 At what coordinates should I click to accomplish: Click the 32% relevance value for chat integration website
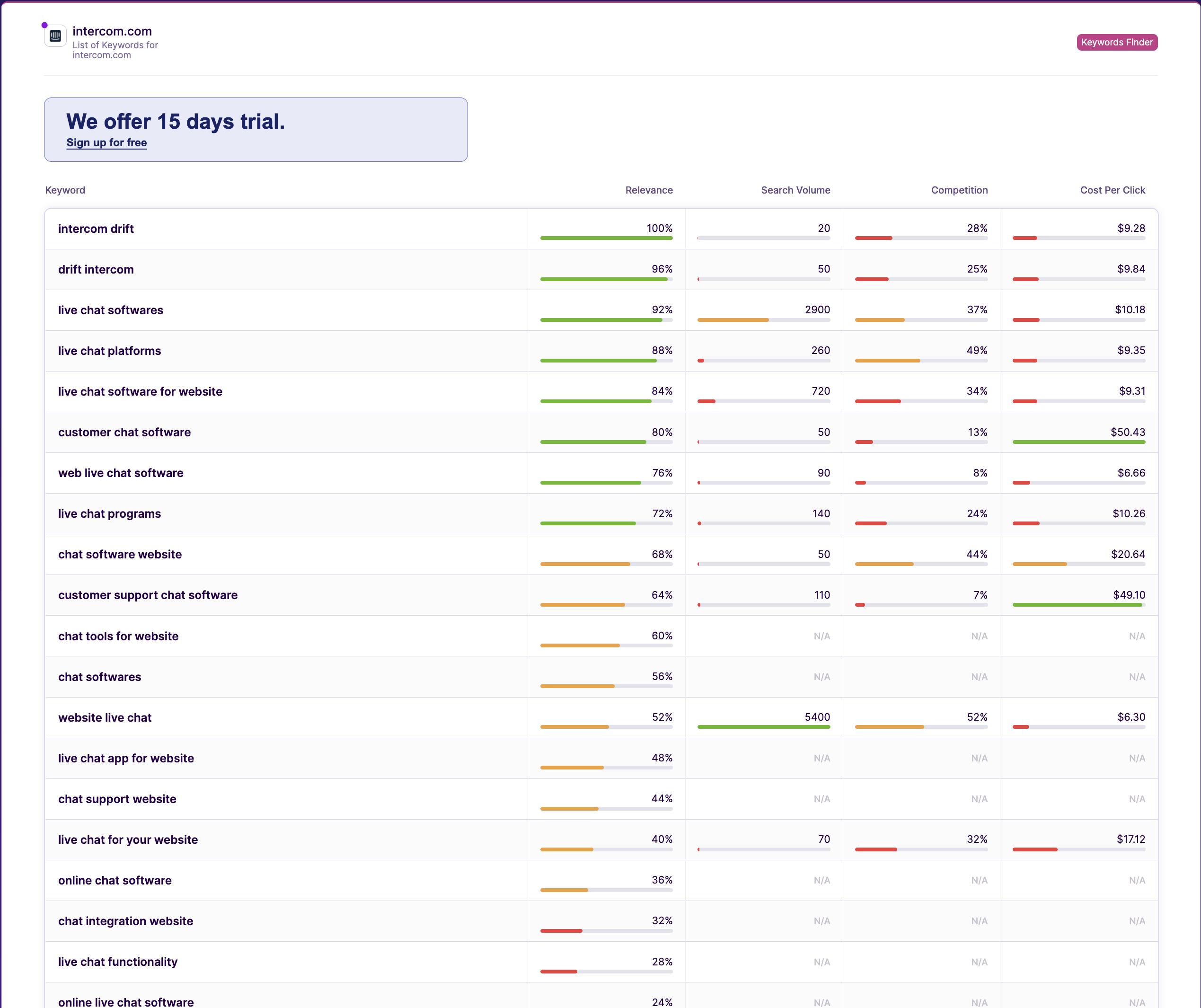[x=662, y=920]
